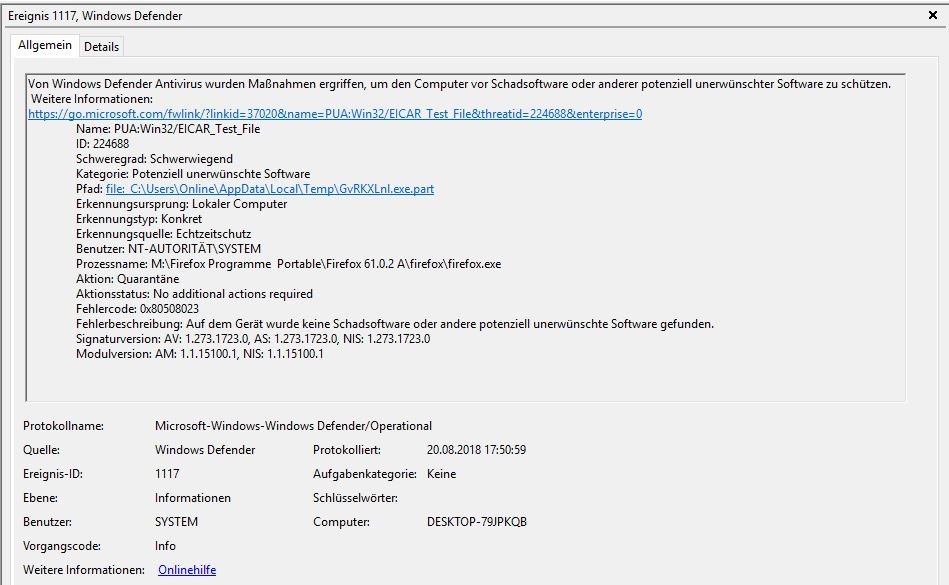Click the Computer value DESKTOP-79JPKQB
949x585 pixels.
click(x=477, y=522)
